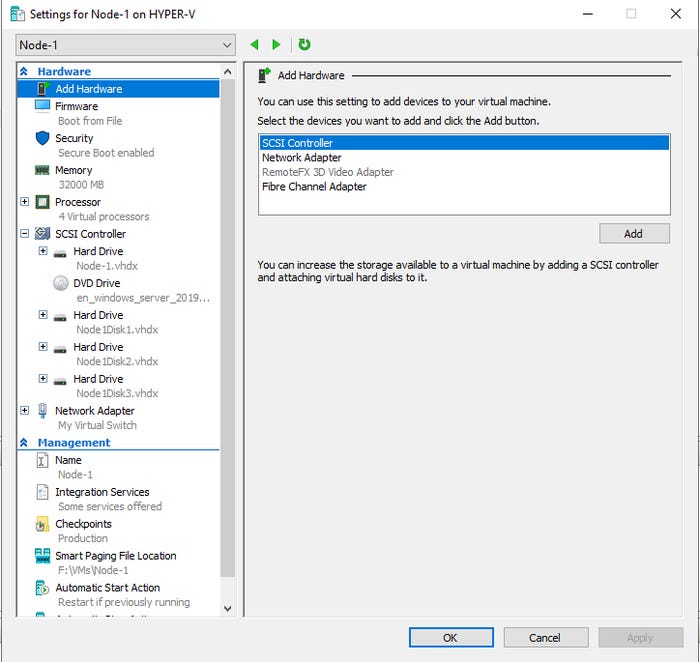Select Network Adapter in device list
The width and height of the screenshot is (700, 662).
pyautogui.click(x=302, y=158)
